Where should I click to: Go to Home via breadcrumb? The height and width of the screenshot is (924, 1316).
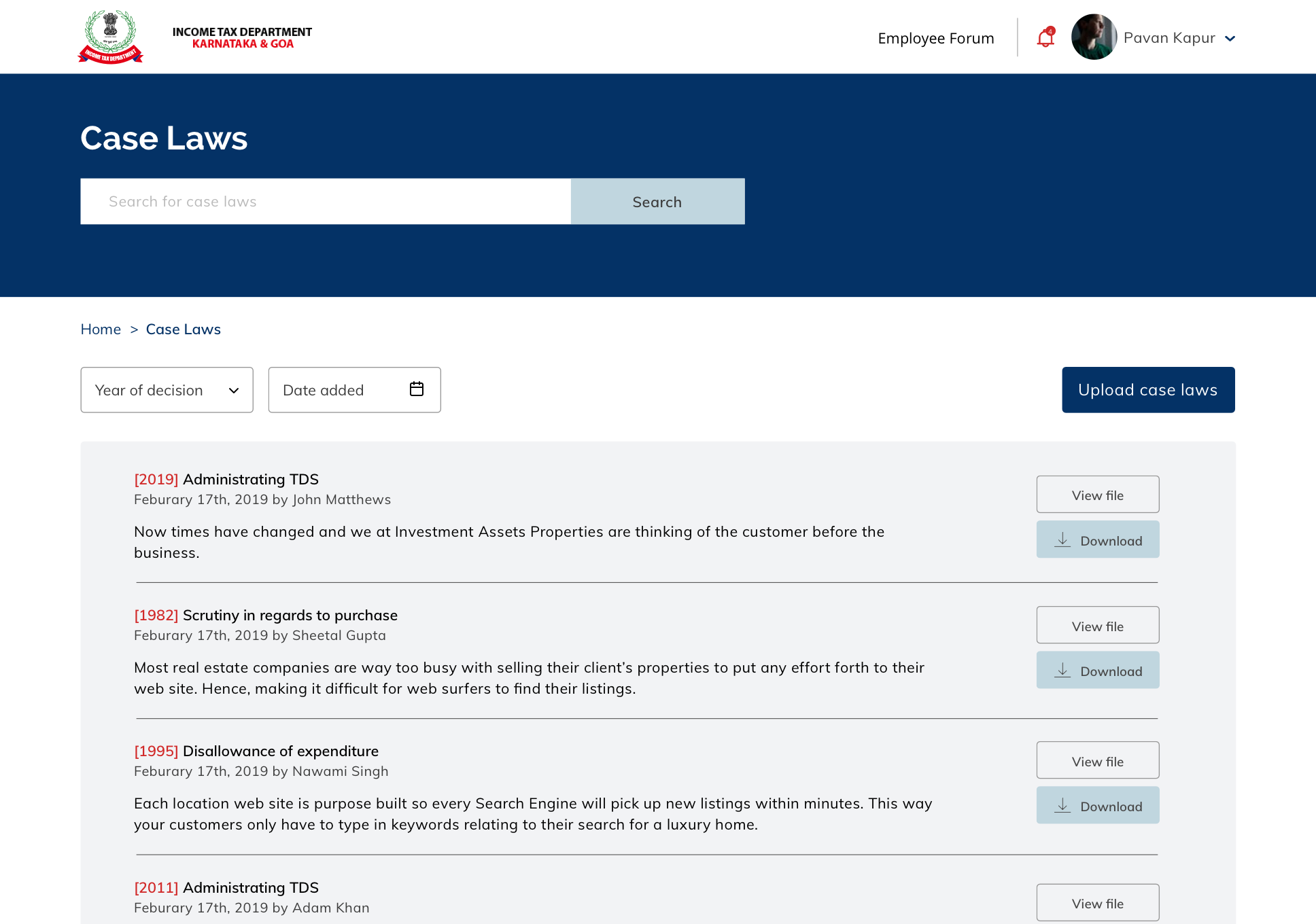click(x=101, y=330)
